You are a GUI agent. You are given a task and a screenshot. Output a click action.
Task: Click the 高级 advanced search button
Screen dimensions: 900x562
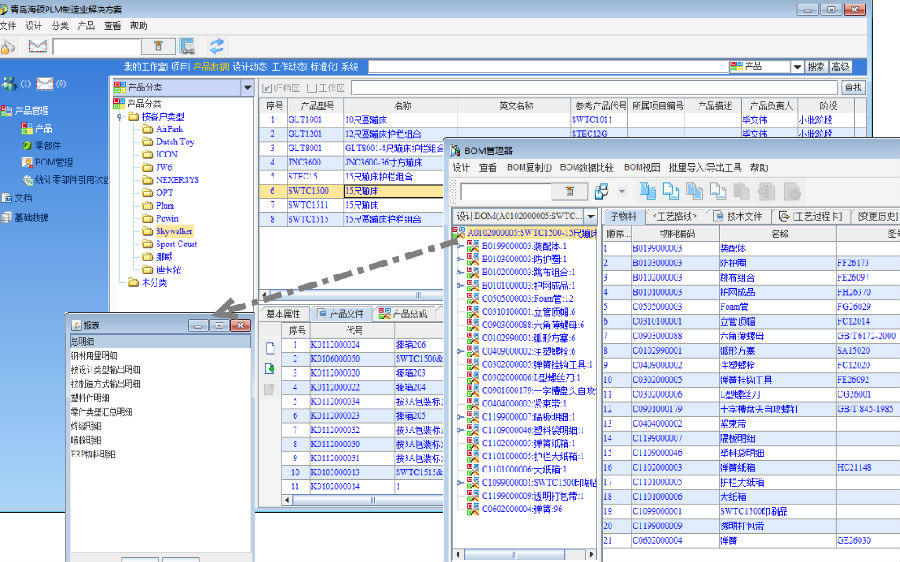click(840, 66)
